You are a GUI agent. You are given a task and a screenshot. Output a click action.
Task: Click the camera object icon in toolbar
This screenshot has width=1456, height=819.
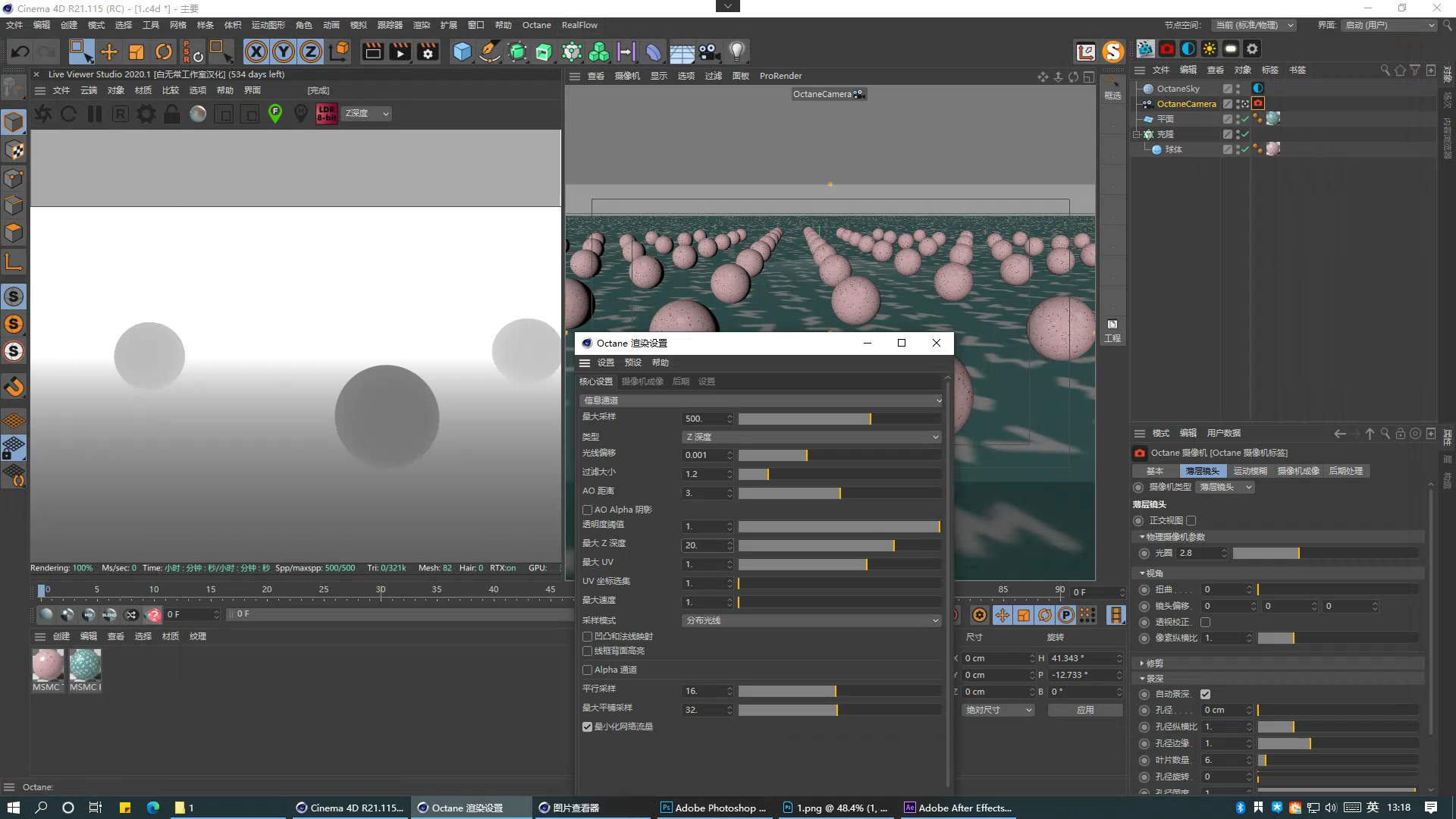coord(708,52)
